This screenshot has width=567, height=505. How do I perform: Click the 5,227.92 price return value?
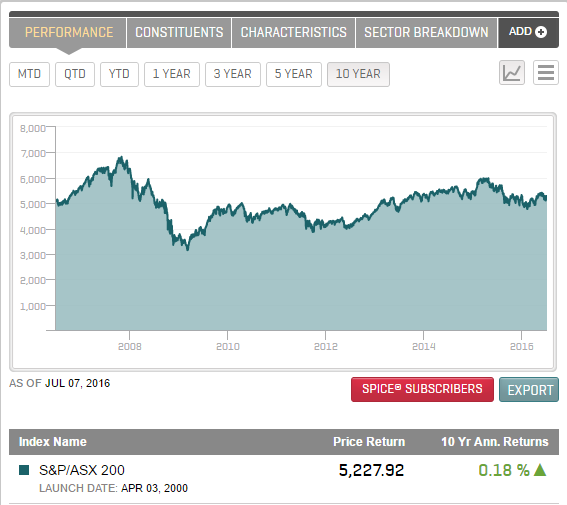371,470
